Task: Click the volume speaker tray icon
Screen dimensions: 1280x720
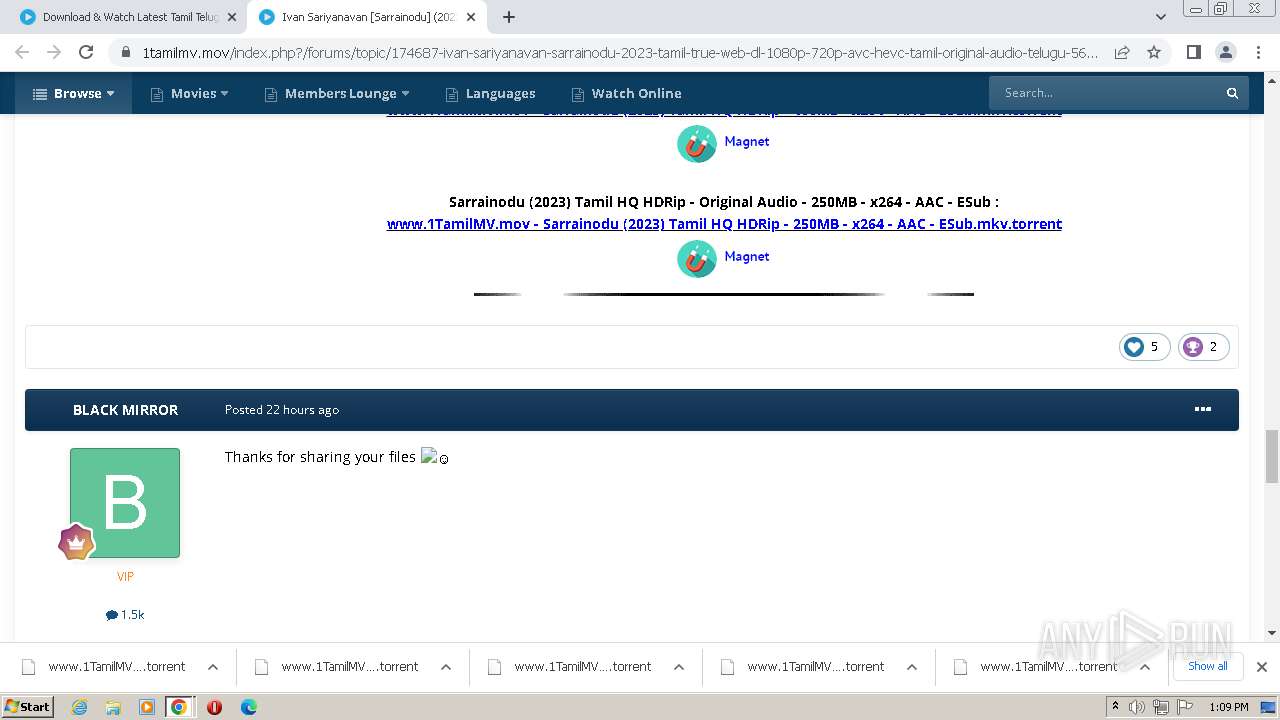Action: click(1137, 707)
